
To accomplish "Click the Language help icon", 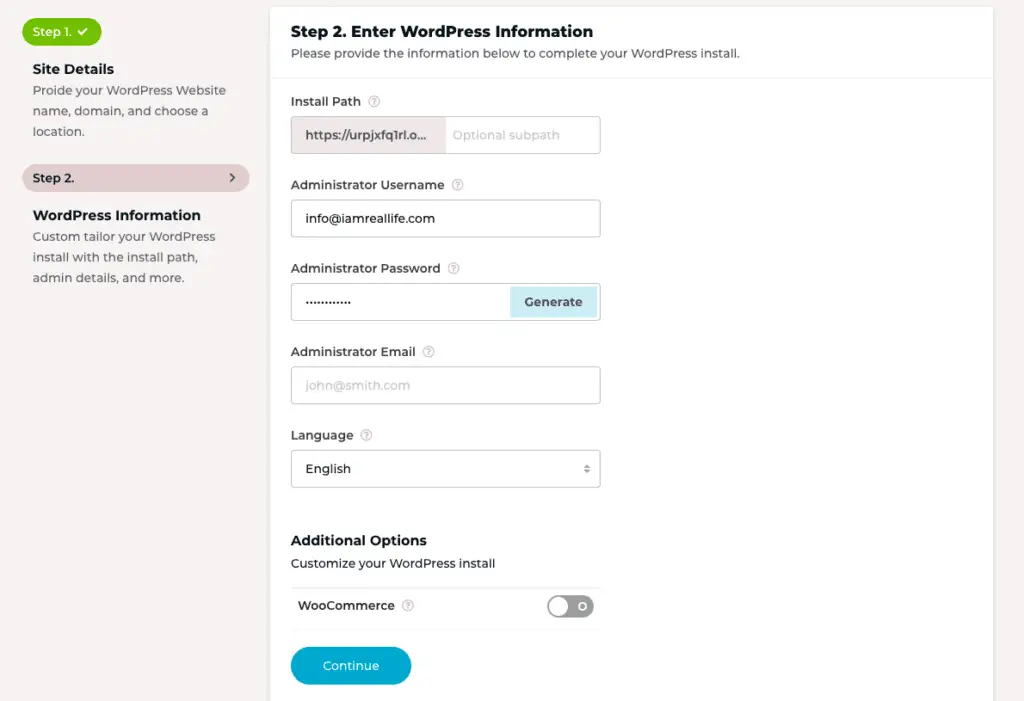I will coord(366,435).
